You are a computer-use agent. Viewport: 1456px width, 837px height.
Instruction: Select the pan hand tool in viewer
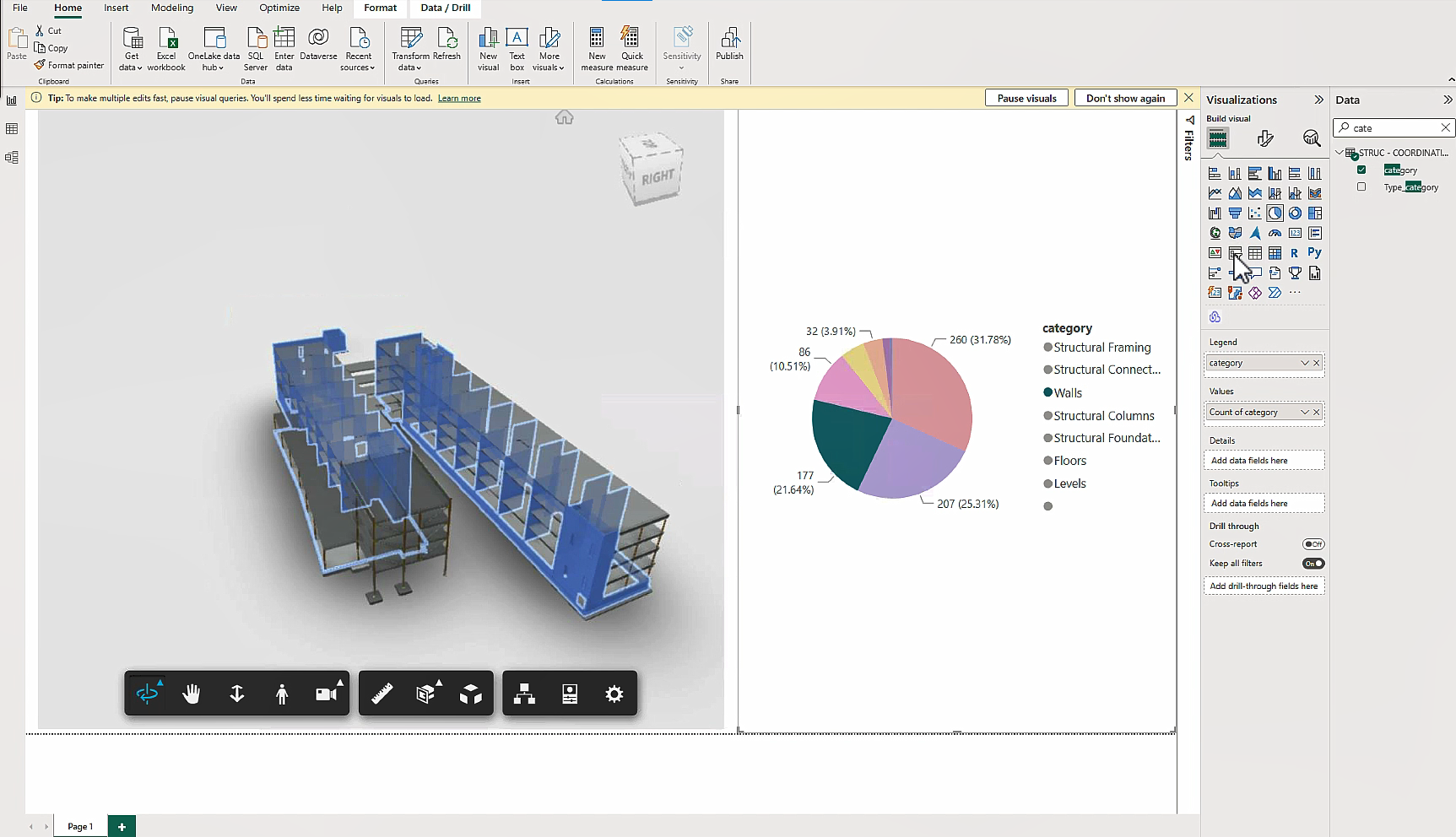(x=192, y=694)
